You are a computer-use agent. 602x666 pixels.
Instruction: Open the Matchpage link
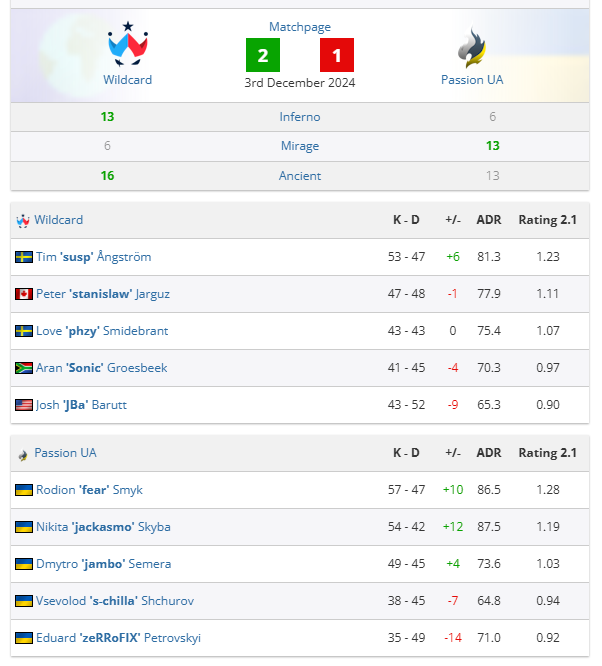300,27
